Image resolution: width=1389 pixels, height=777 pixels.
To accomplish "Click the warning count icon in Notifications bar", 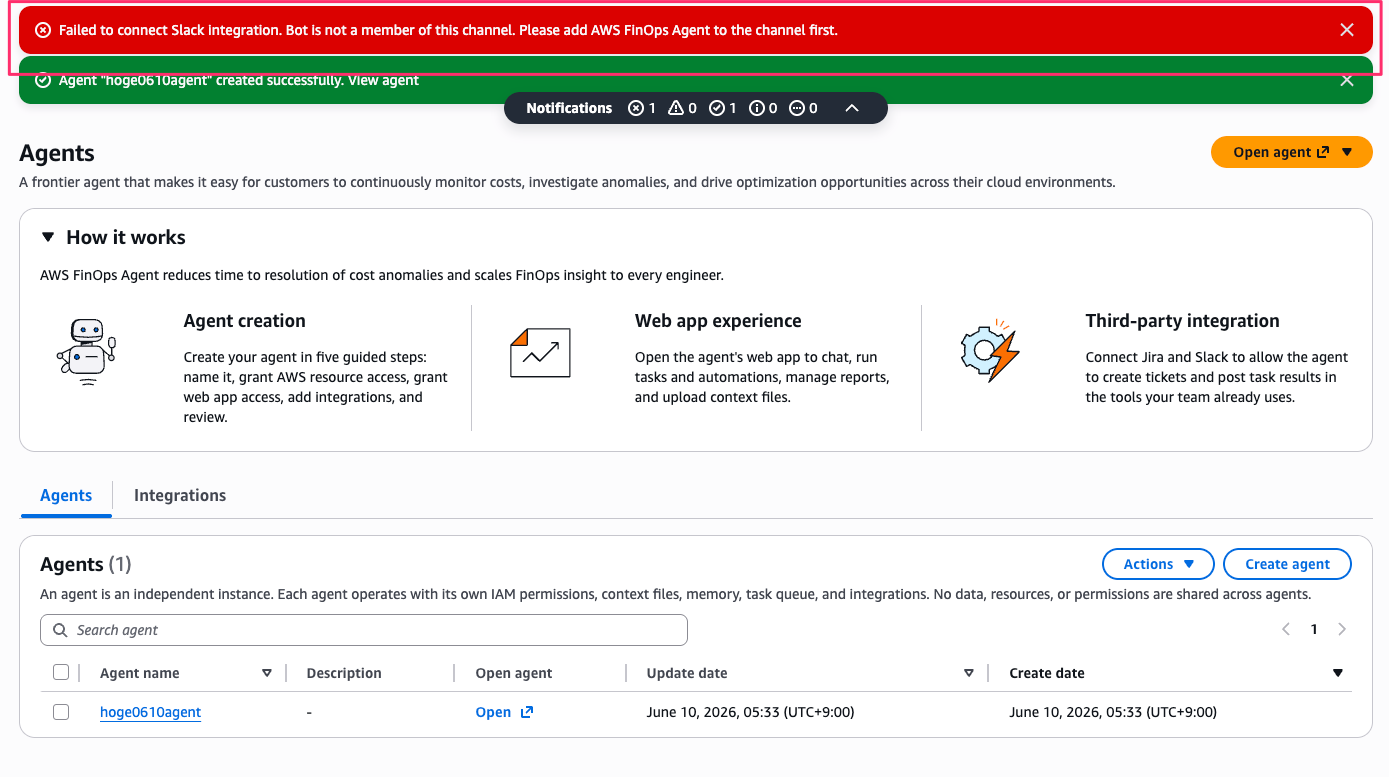I will tap(676, 108).
